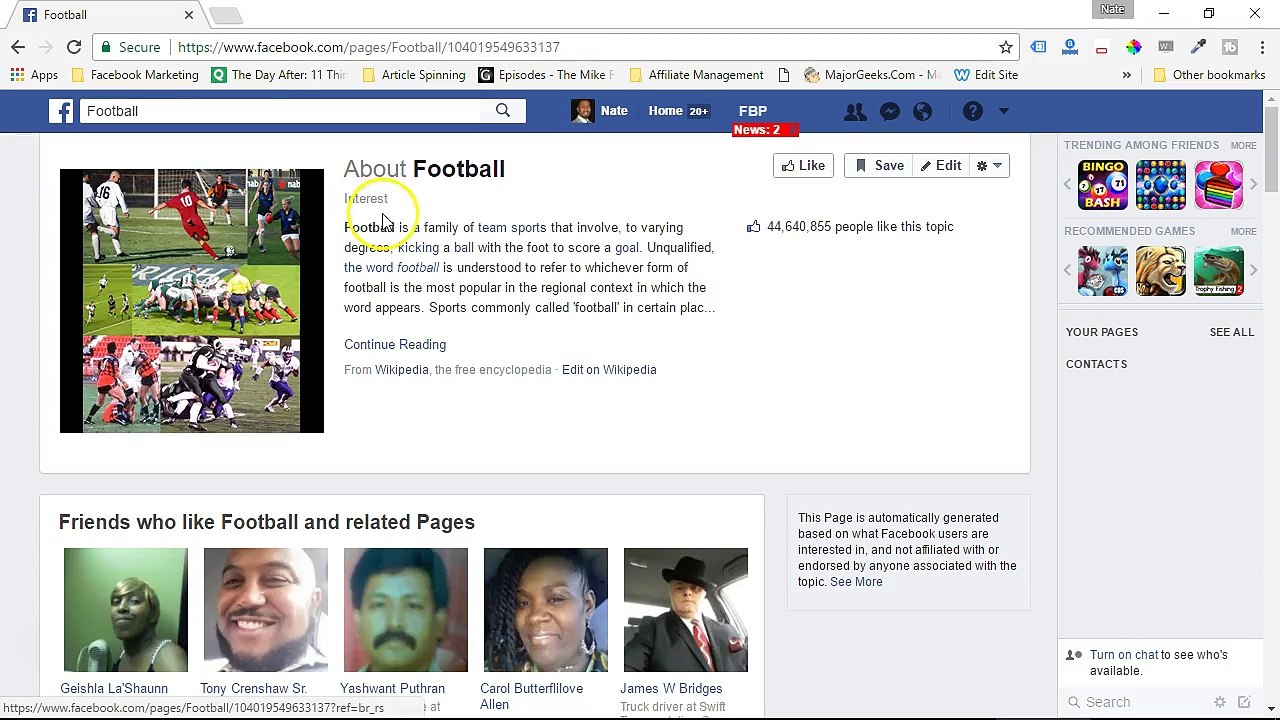Go to next recommended games with right arrow

[1253, 271]
